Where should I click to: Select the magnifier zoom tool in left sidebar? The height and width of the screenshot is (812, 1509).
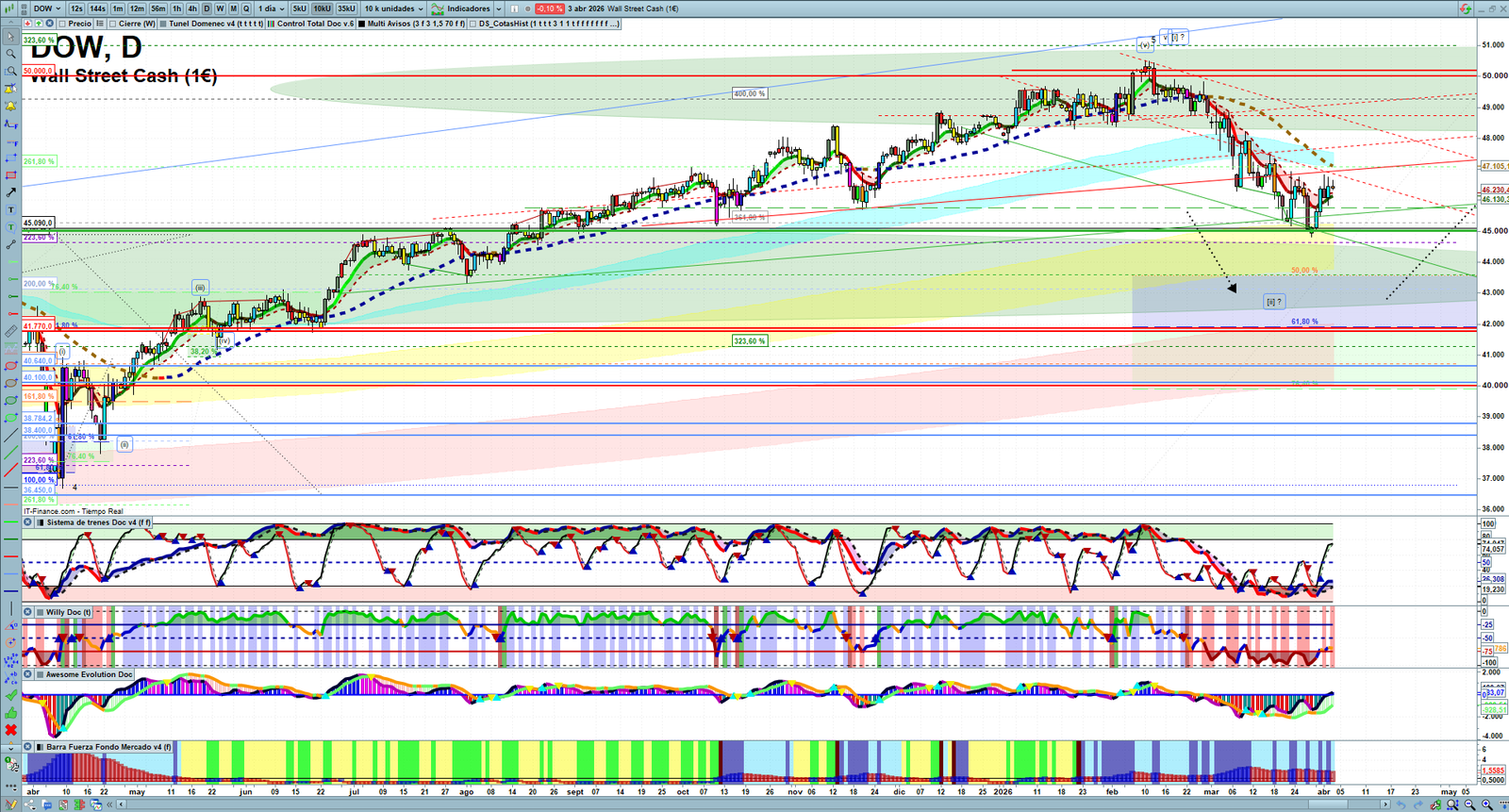coord(10,54)
